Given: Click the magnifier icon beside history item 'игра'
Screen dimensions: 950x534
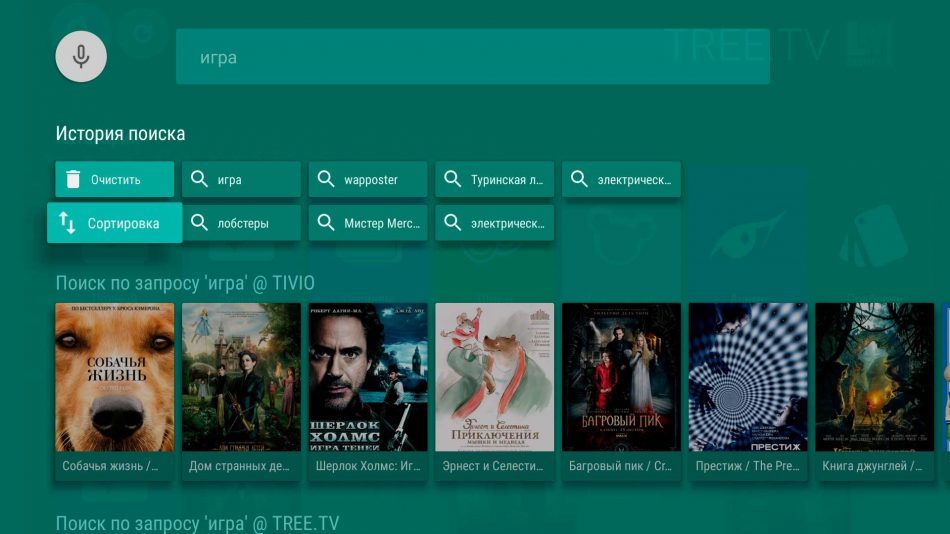Looking at the screenshot, I should [199, 180].
